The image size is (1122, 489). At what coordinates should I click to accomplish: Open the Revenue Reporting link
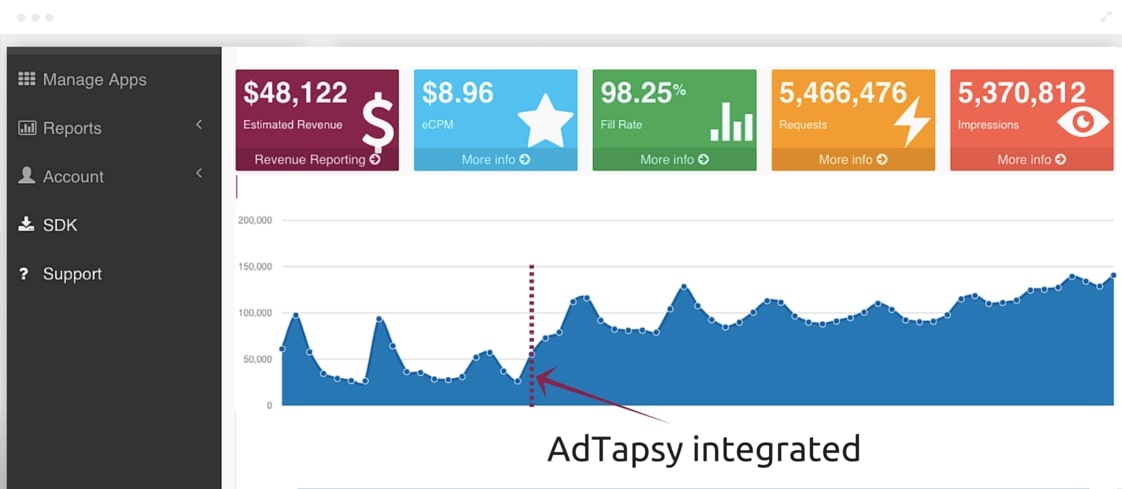(x=317, y=160)
